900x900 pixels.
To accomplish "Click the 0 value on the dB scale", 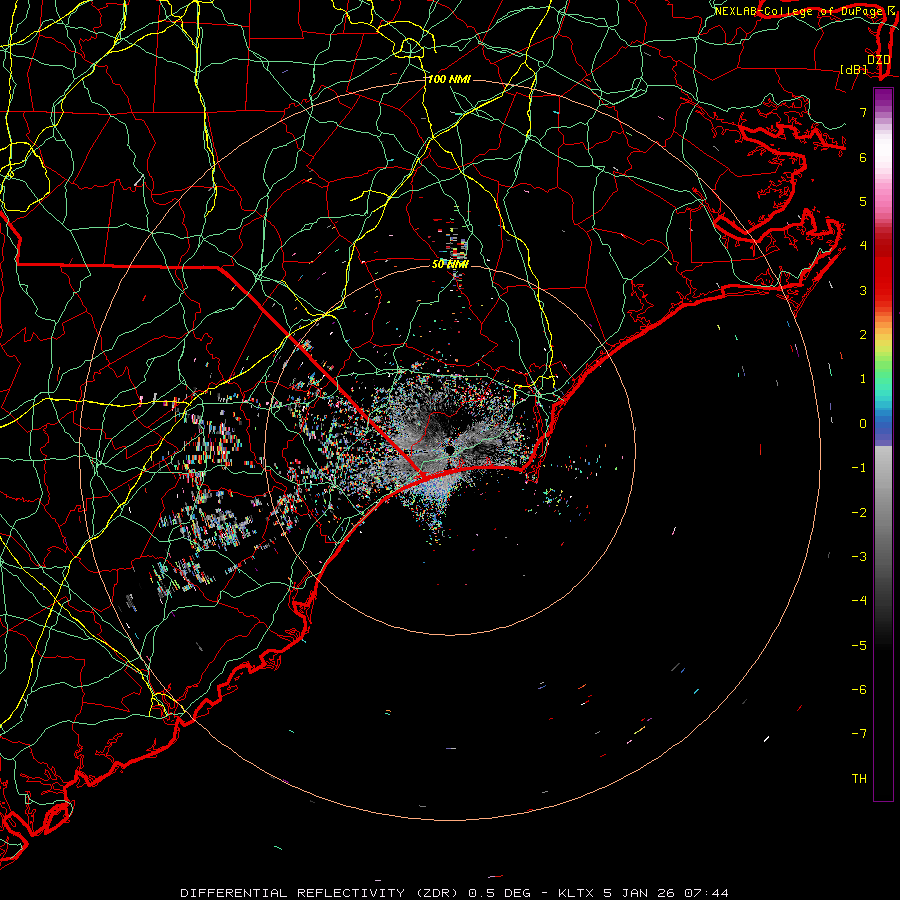I will (x=863, y=424).
